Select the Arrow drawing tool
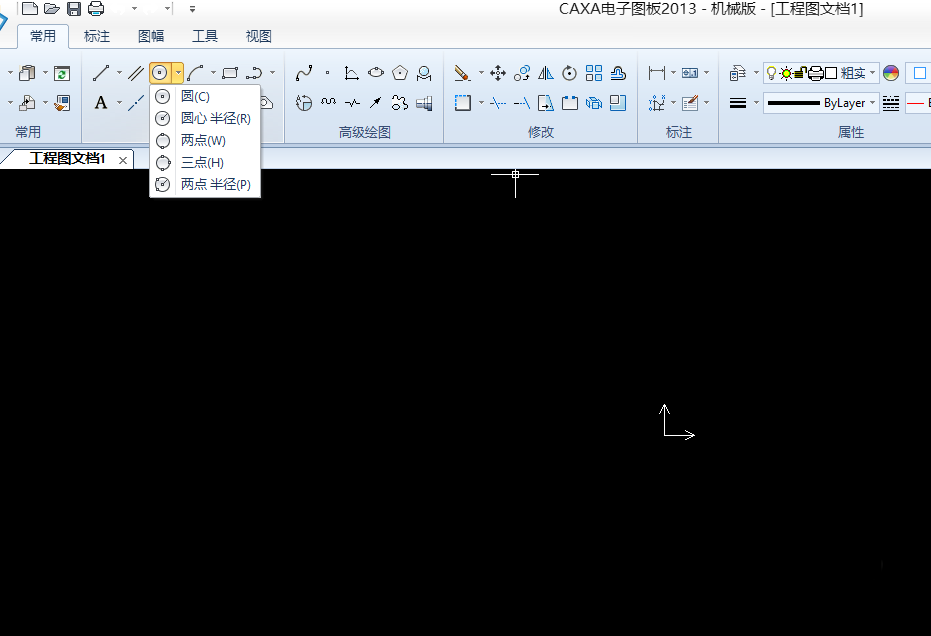This screenshot has height=636, width=931. (x=376, y=103)
